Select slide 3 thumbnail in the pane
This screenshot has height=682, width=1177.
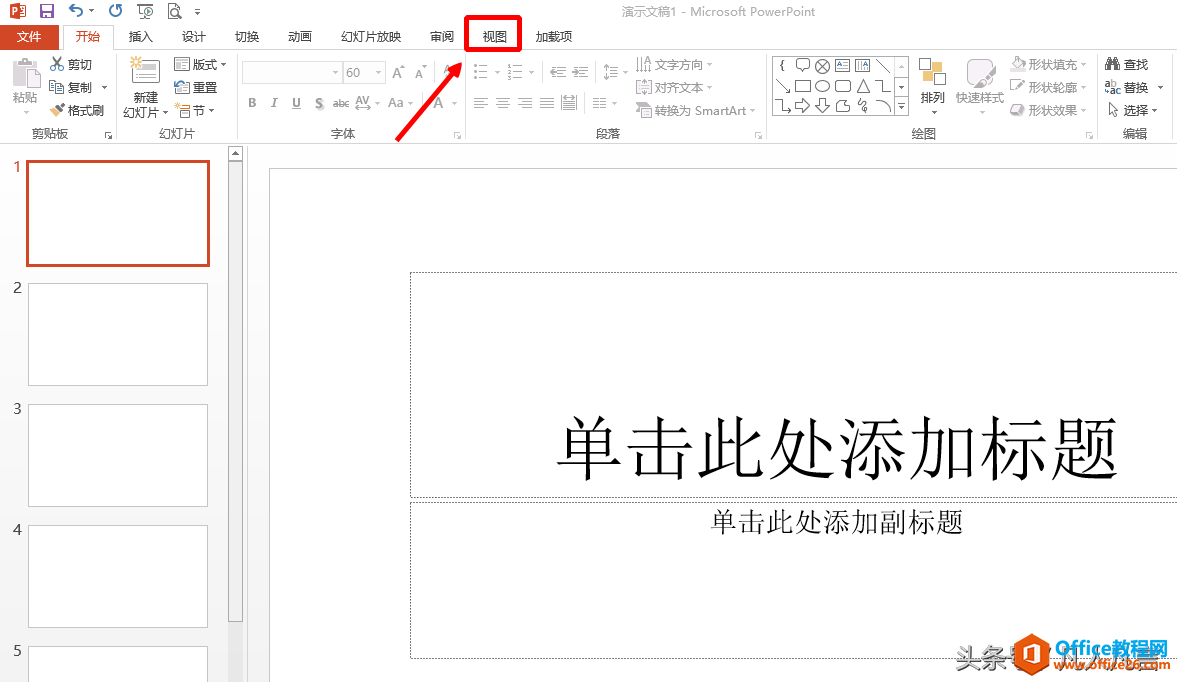tap(117, 455)
